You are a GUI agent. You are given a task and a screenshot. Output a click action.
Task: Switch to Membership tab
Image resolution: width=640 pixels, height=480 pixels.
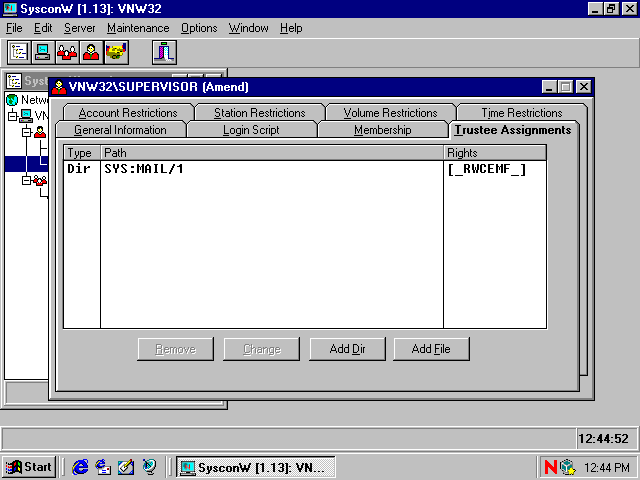(x=382, y=130)
